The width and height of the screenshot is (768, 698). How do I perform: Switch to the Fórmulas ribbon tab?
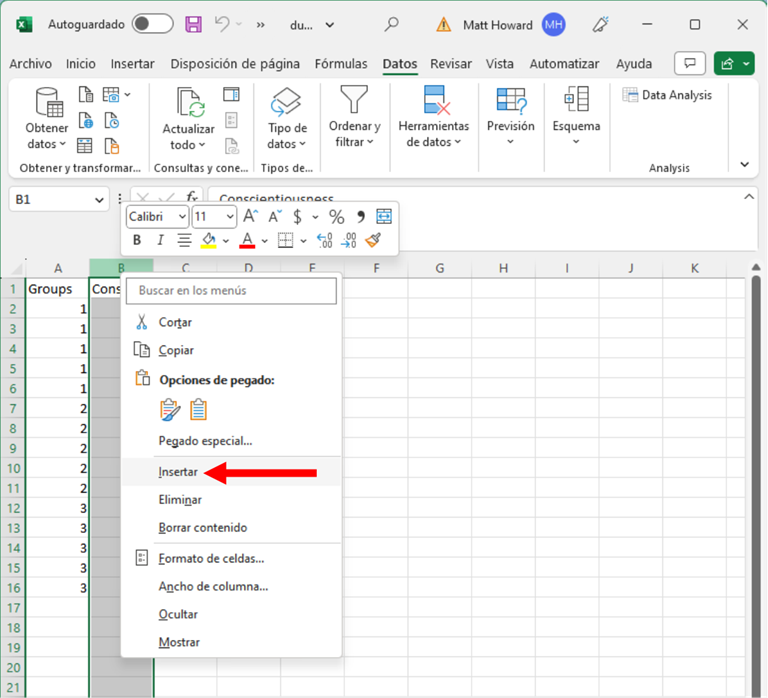(341, 64)
